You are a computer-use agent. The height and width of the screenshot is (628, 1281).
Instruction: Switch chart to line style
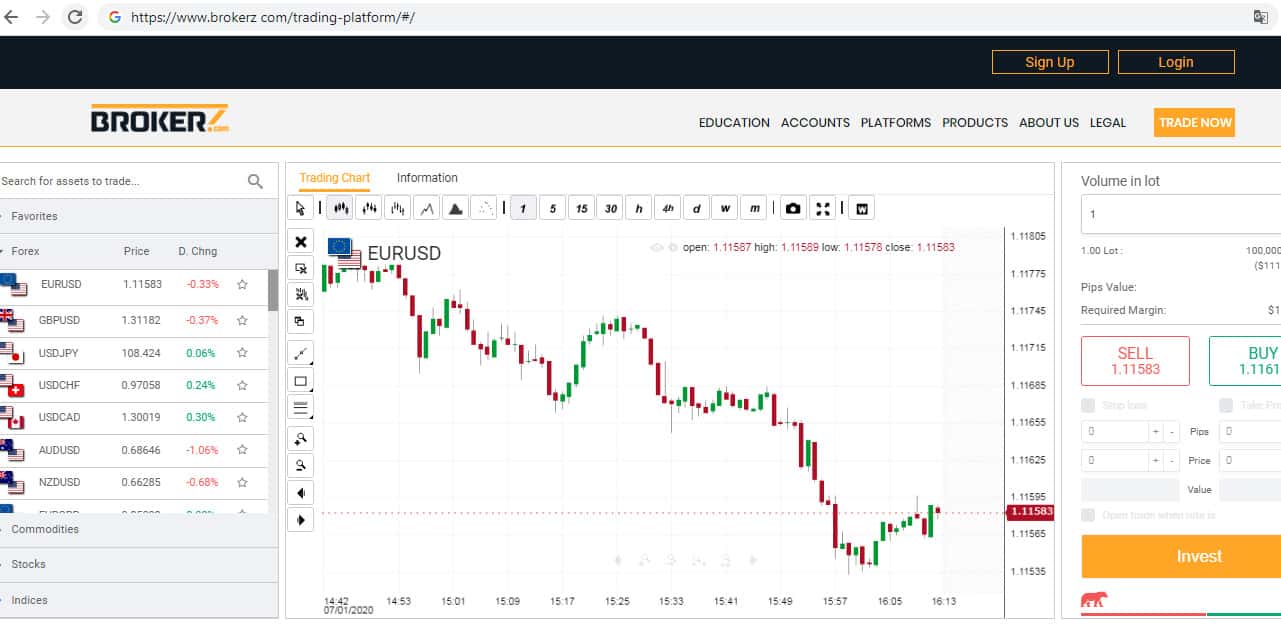click(427, 208)
